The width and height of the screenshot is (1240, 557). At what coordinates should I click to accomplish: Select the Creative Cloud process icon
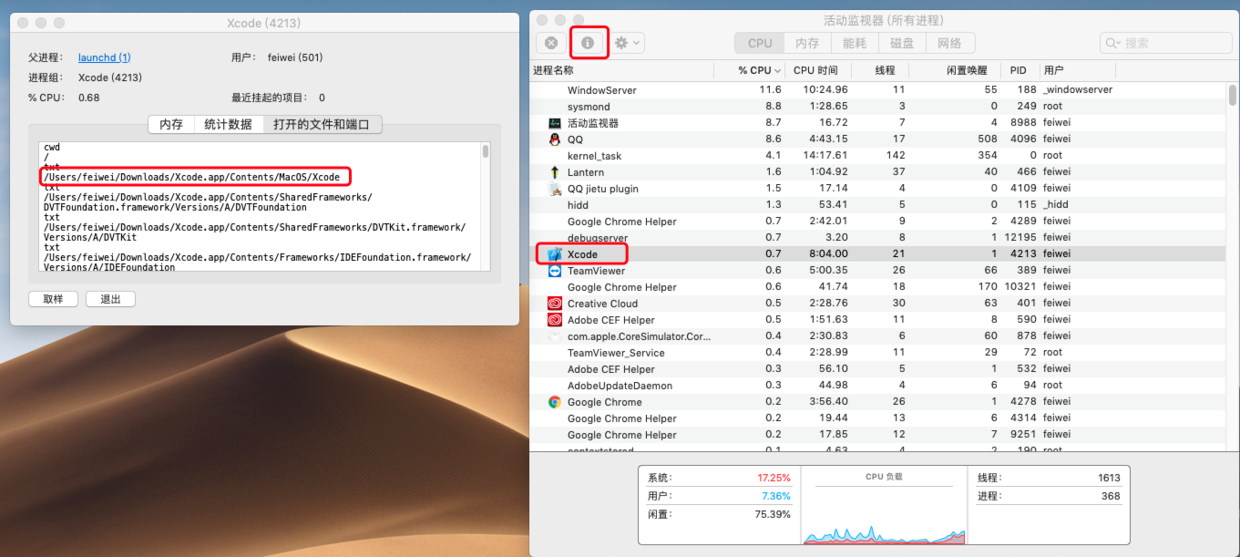click(x=555, y=303)
